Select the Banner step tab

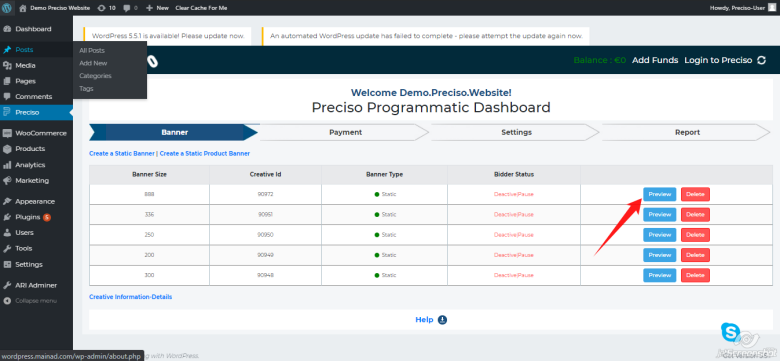point(174,132)
